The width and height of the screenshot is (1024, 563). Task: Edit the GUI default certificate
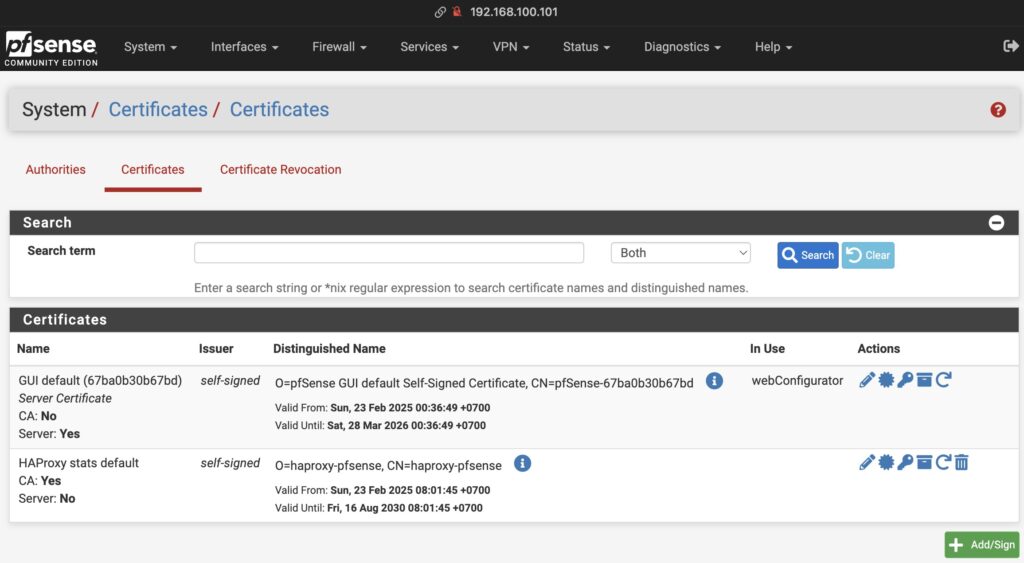click(867, 380)
